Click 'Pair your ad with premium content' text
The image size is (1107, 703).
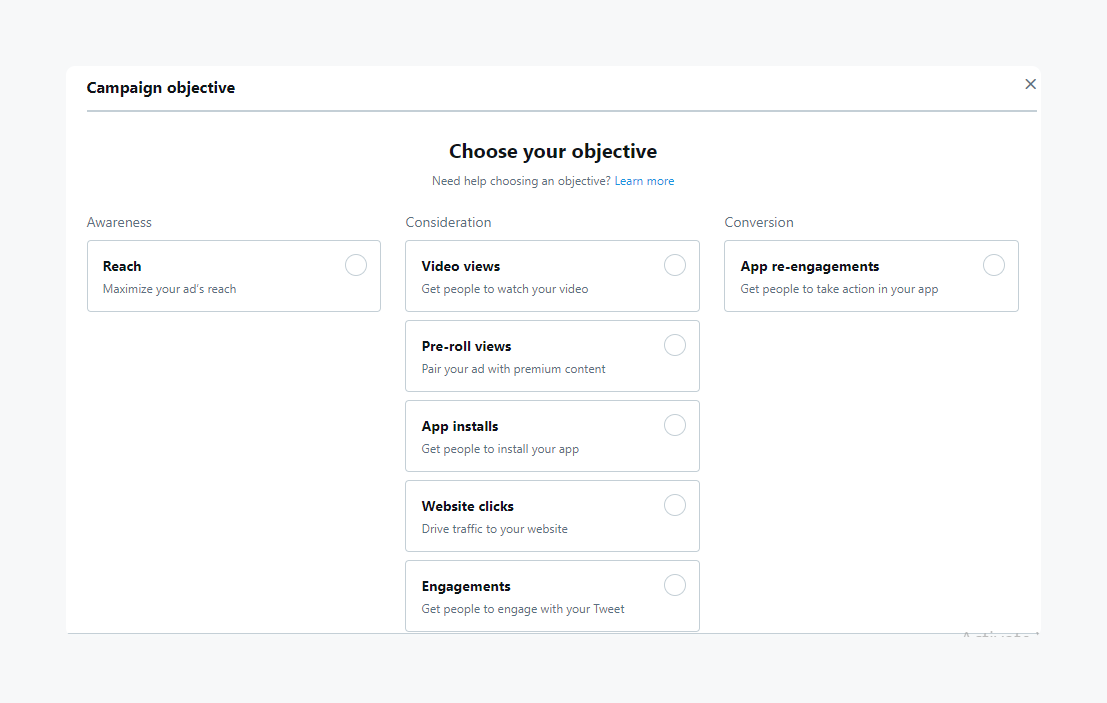point(513,369)
